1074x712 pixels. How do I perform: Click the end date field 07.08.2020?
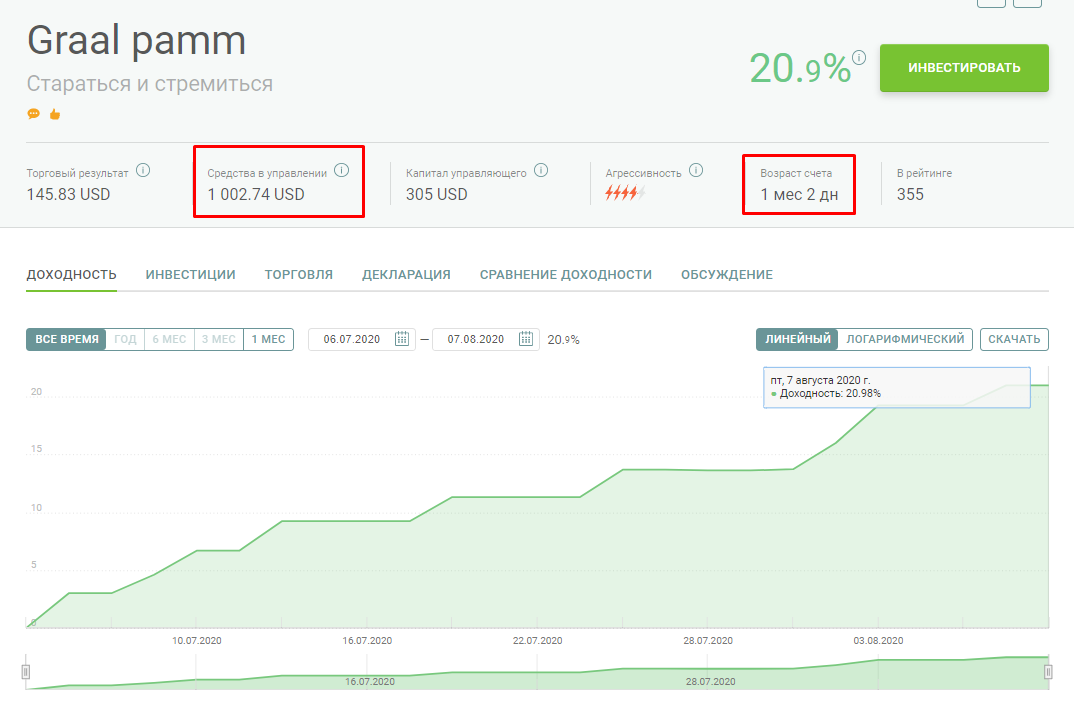coord(486,339)
